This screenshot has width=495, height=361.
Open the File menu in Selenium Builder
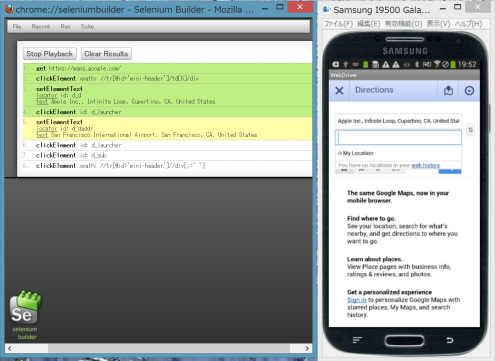tap(17, 26)
